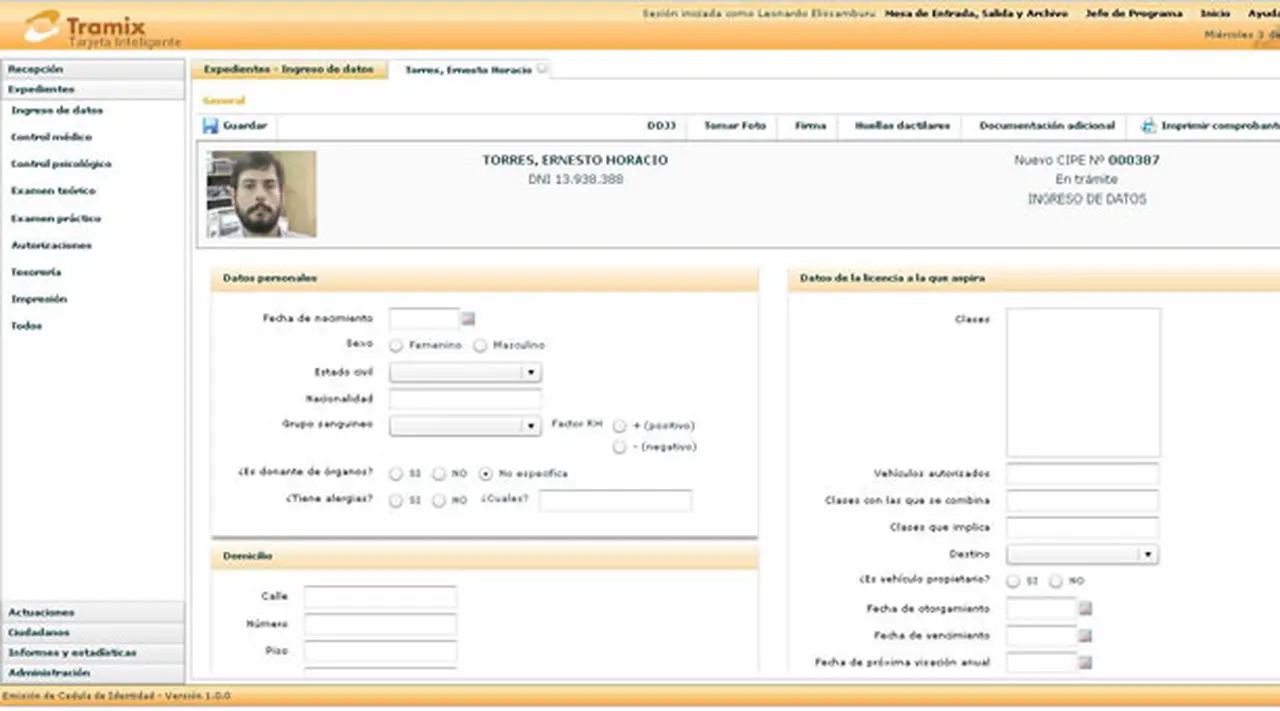
Task: Expand the Ciudadanos sidebar section
Action: coord(92,632)
